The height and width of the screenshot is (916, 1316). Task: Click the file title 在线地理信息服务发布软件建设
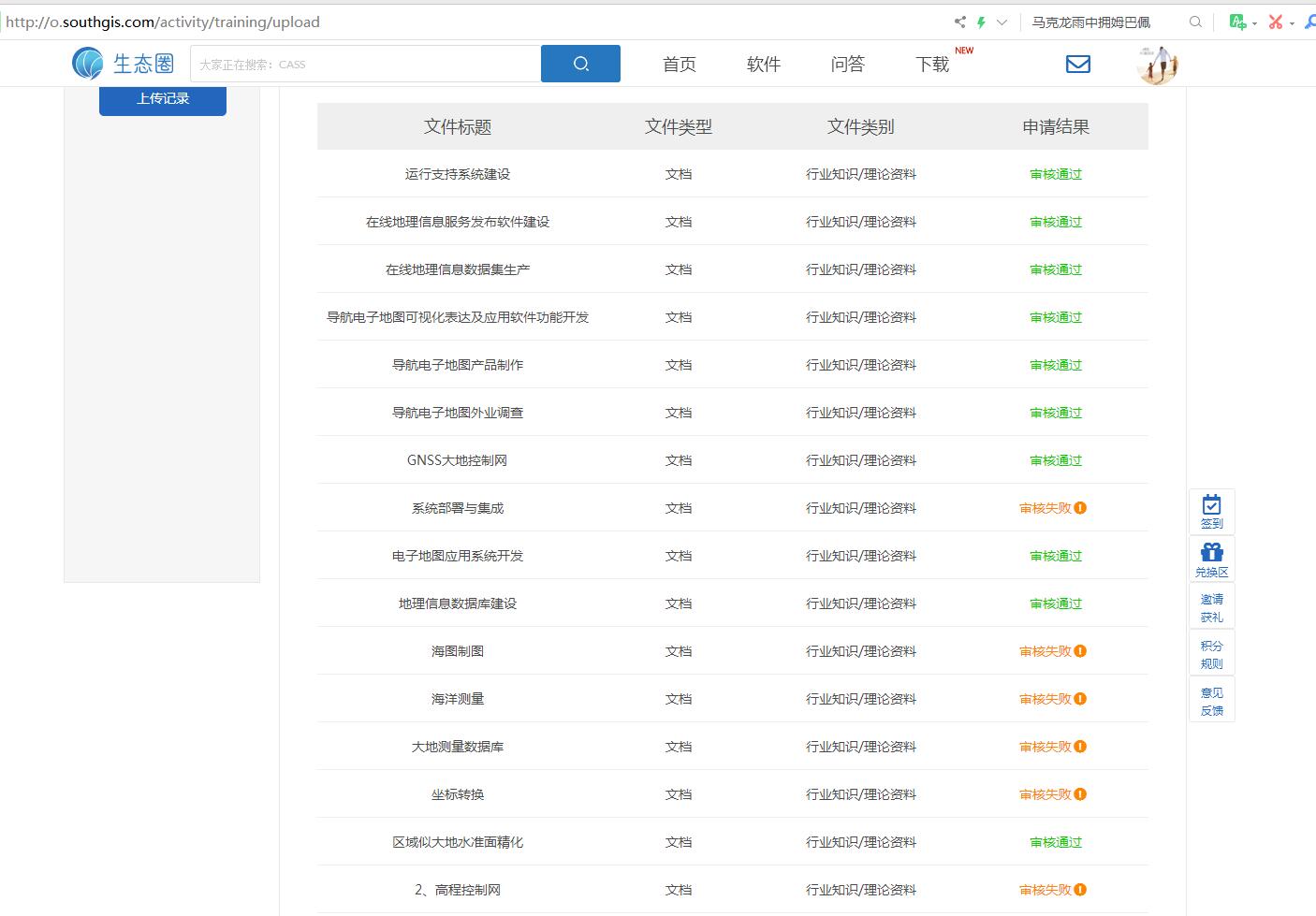(x=458, y=222)
